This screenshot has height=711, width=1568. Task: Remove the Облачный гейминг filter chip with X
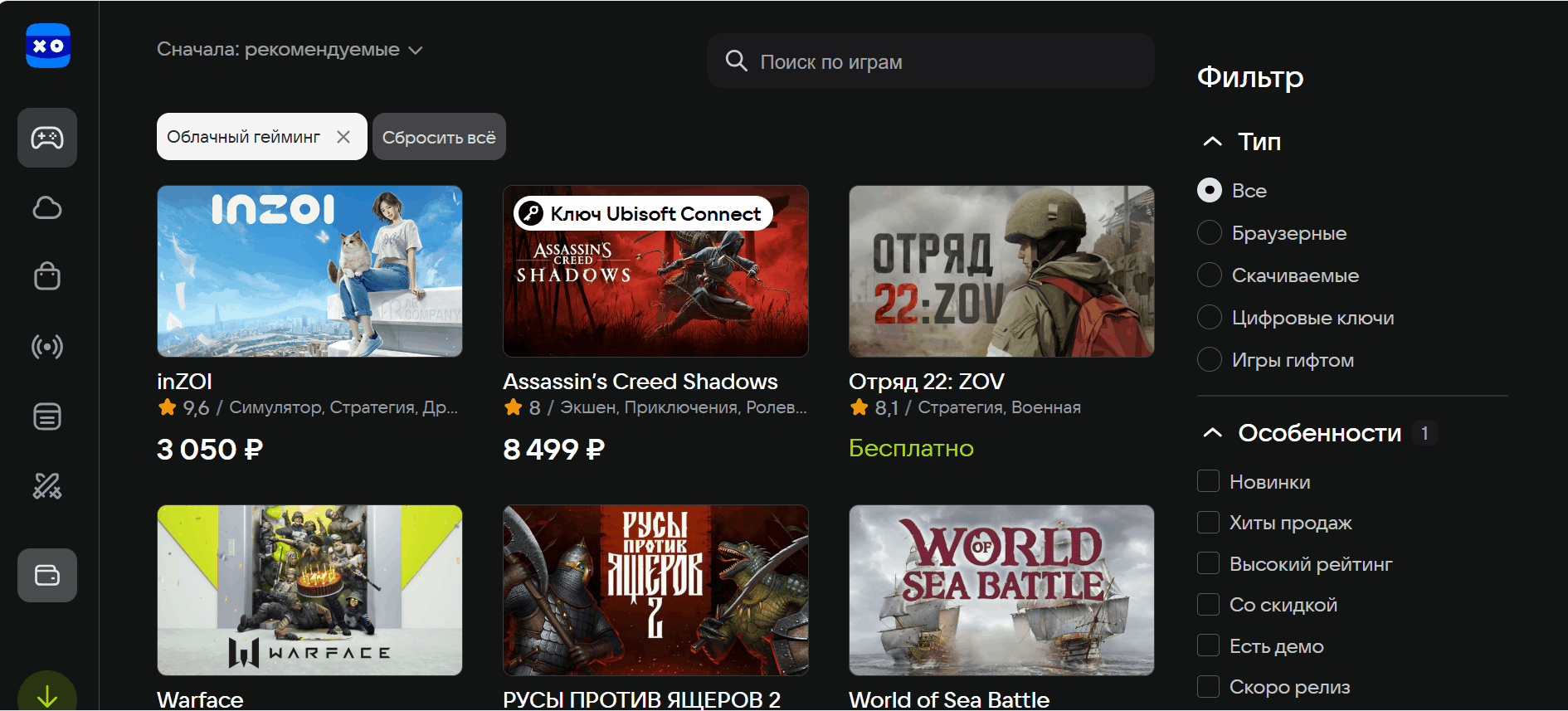coord(343,137)
